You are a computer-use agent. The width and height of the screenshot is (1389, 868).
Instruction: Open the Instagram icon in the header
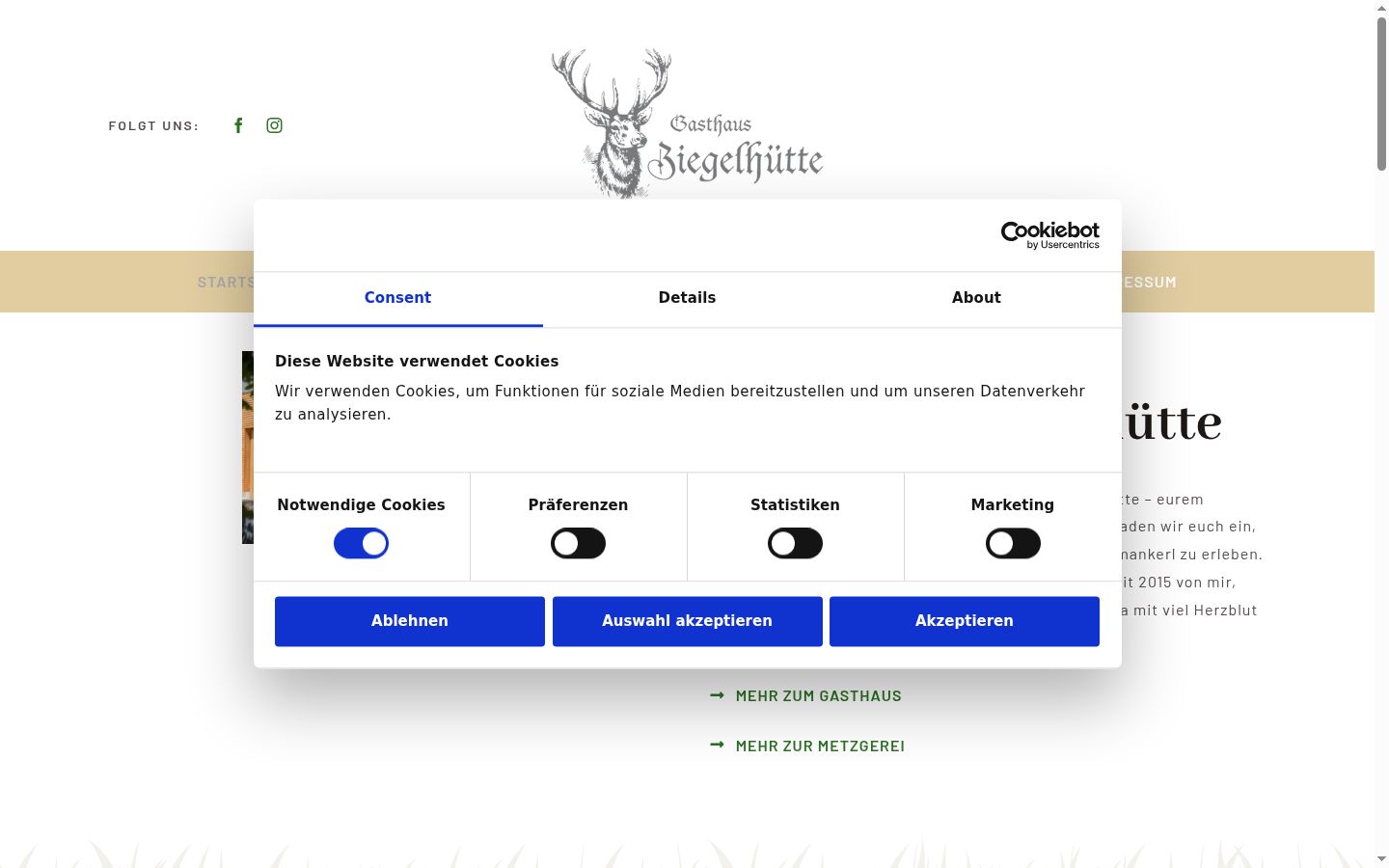[x=275, y=125]
